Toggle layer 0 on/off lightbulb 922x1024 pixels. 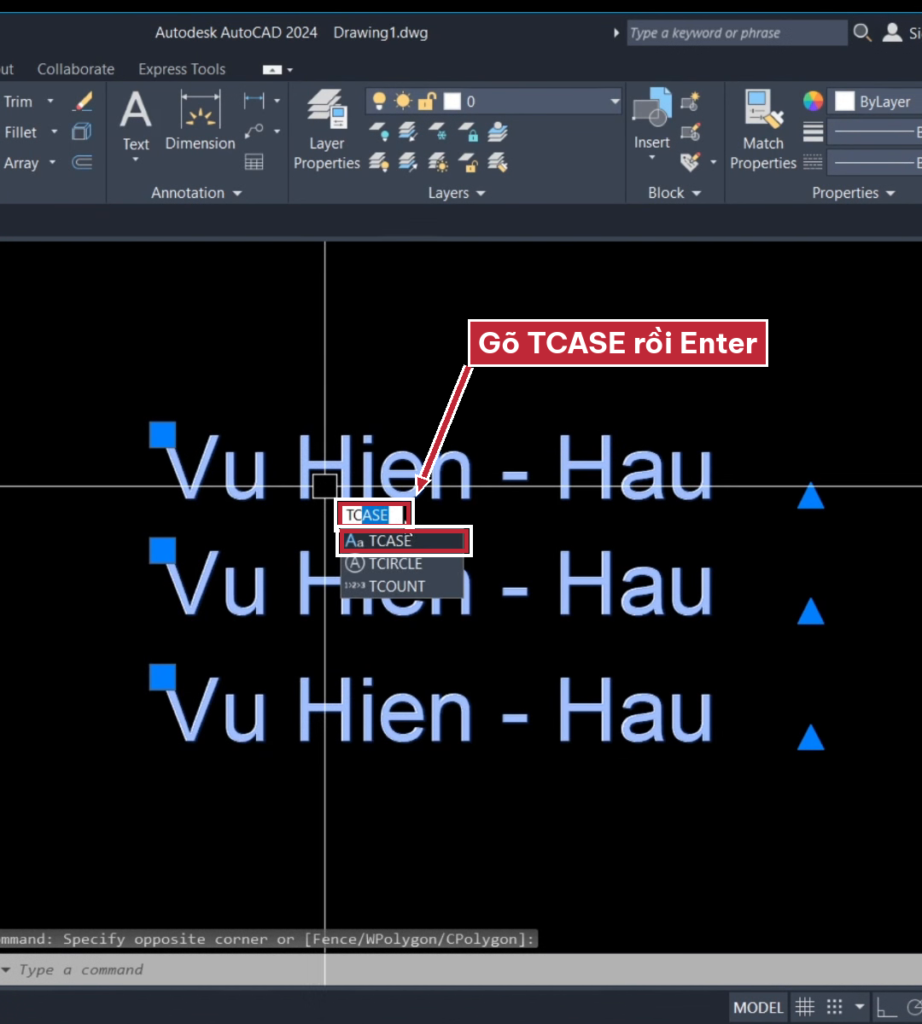[x=379, y=101]
